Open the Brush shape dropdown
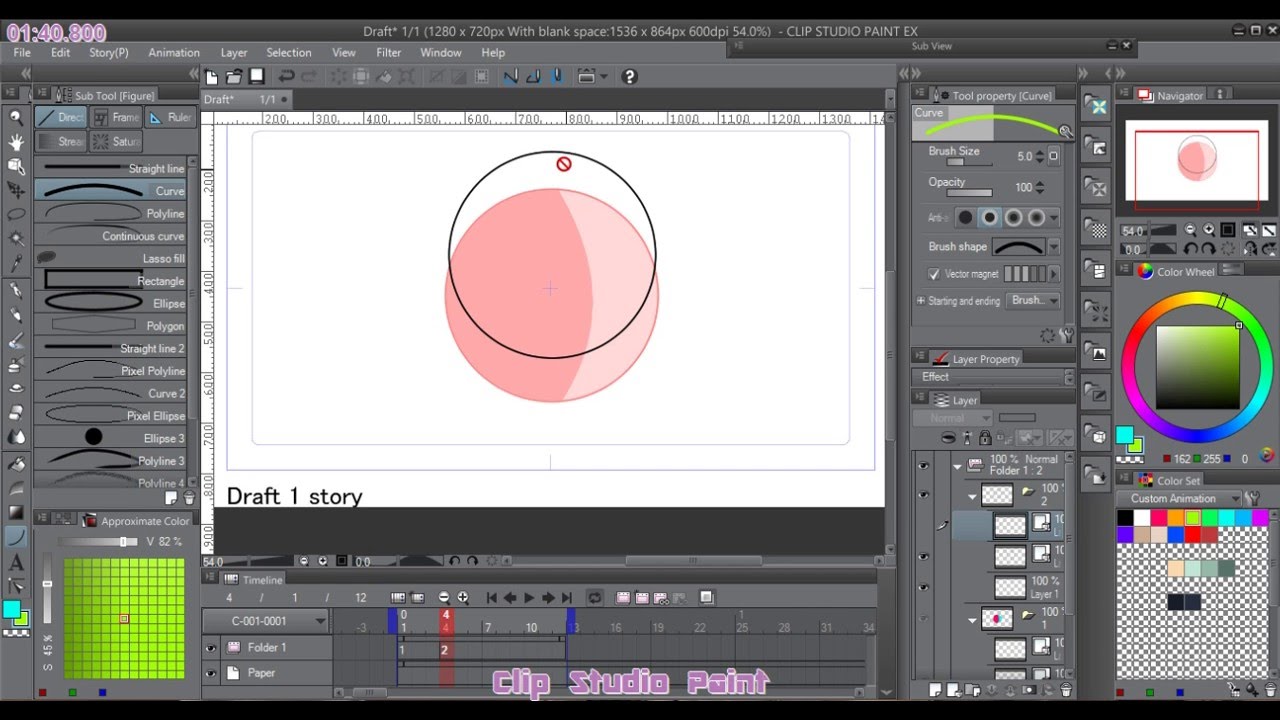This screenshot has height=720, width=1280. [1053, 247]
